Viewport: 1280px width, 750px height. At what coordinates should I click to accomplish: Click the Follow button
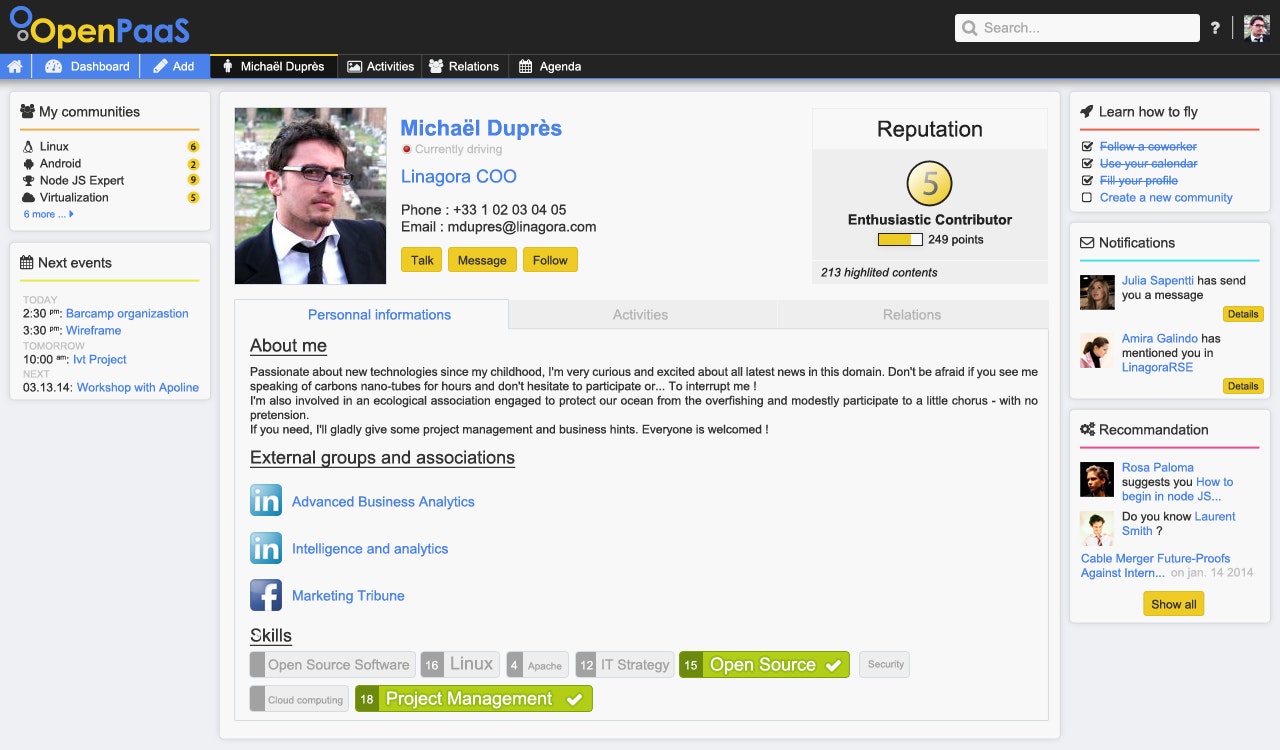click(550, 260)
